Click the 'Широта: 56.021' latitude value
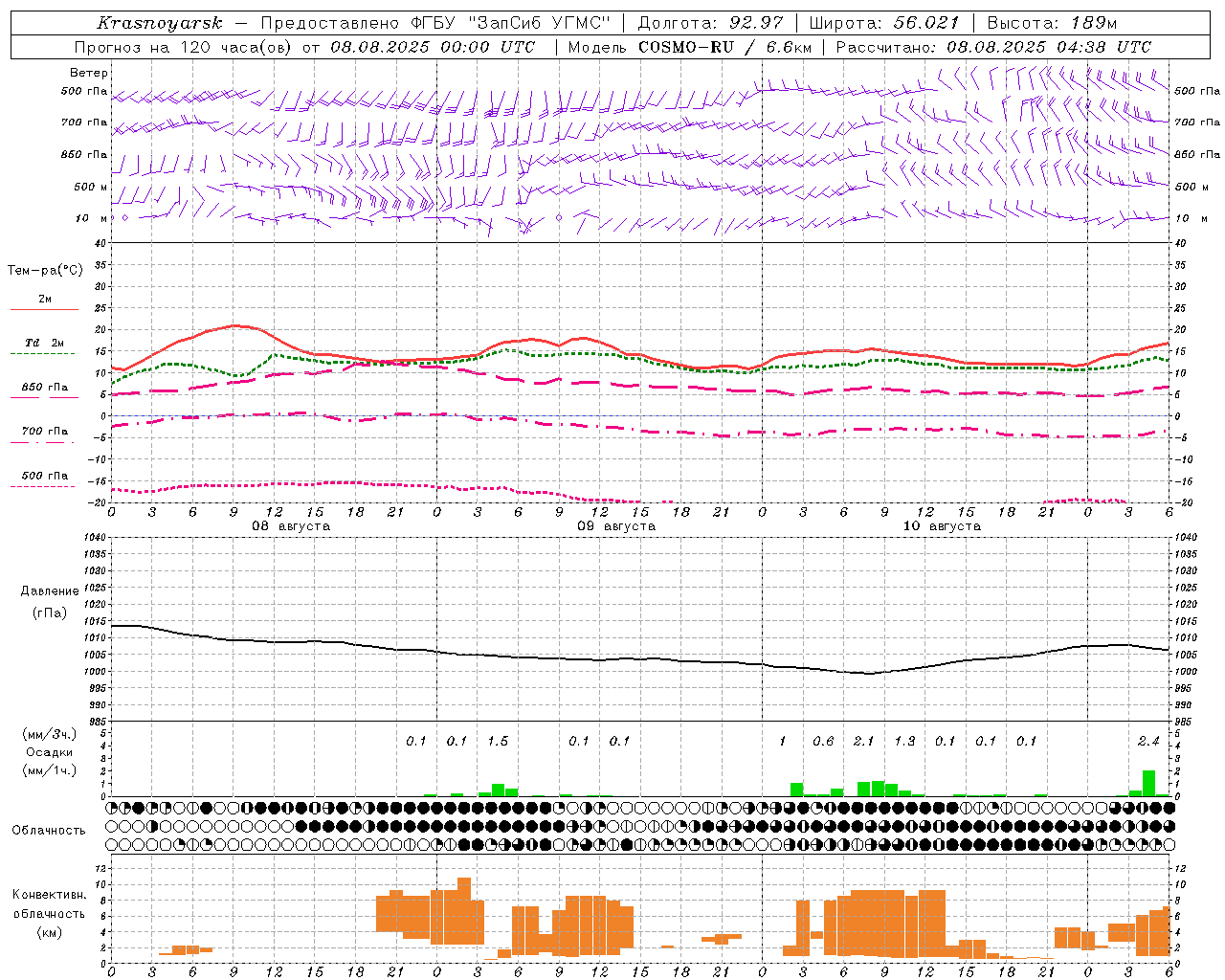The image size is (1225, 980). [884, 23]
